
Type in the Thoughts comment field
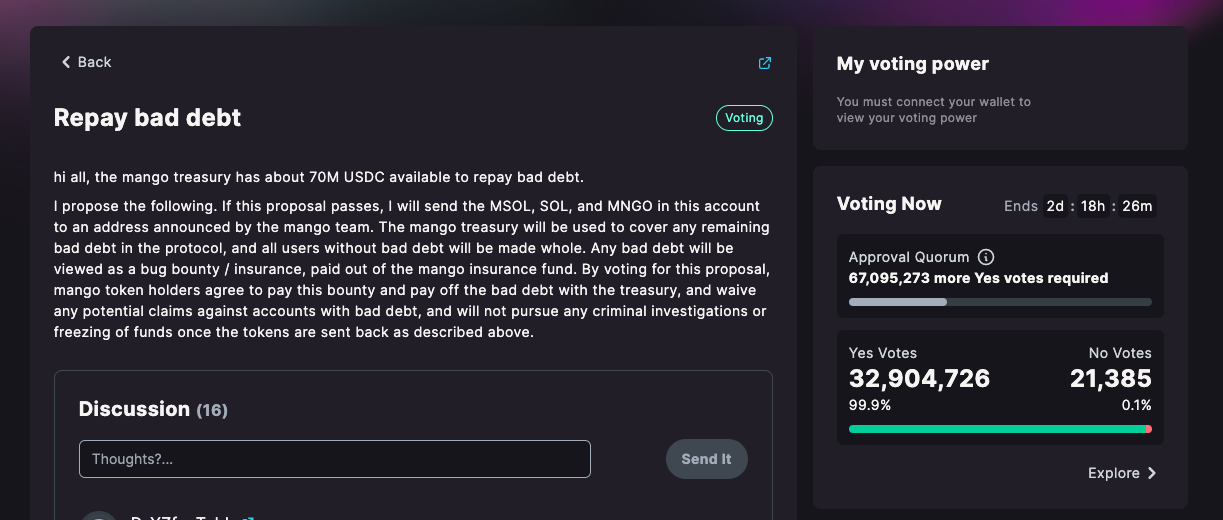click(334, 459)
